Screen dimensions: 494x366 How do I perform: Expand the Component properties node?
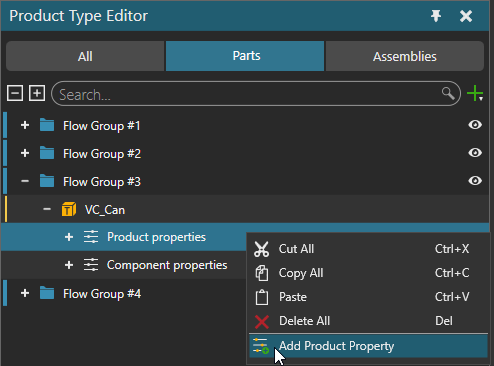point(69,265)
